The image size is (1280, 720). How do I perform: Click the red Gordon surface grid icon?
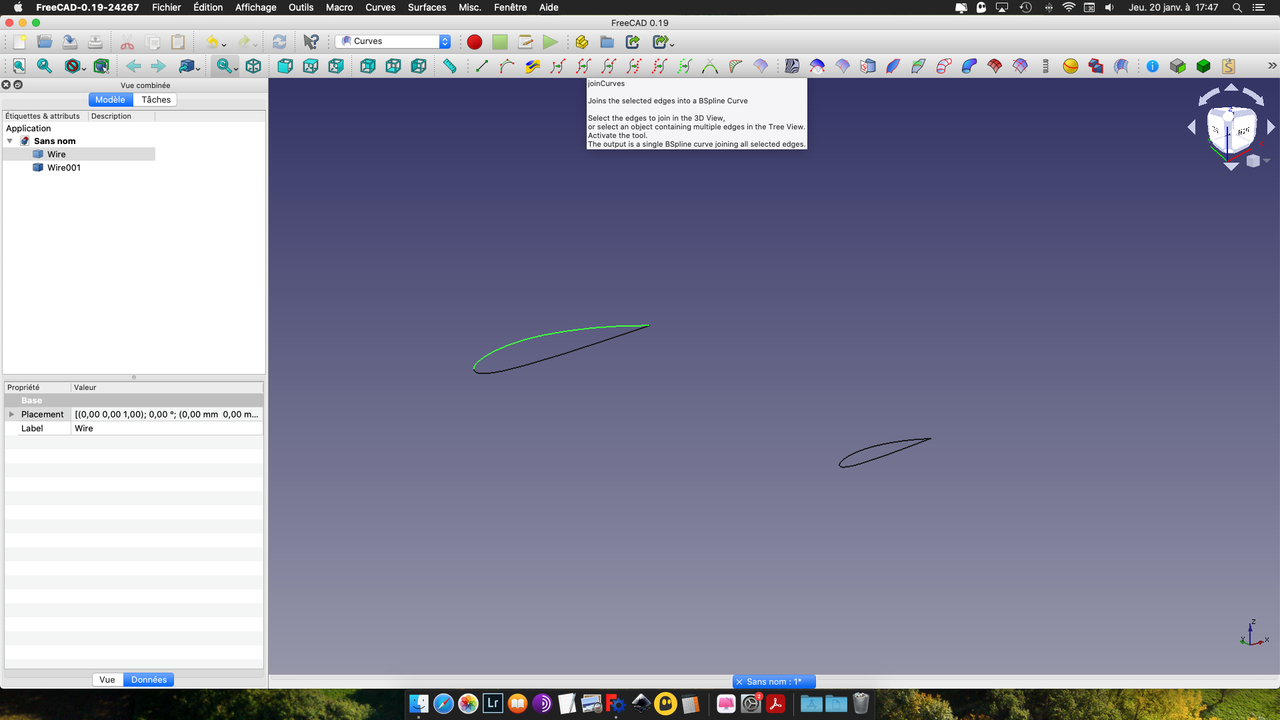tap(994, 66)
